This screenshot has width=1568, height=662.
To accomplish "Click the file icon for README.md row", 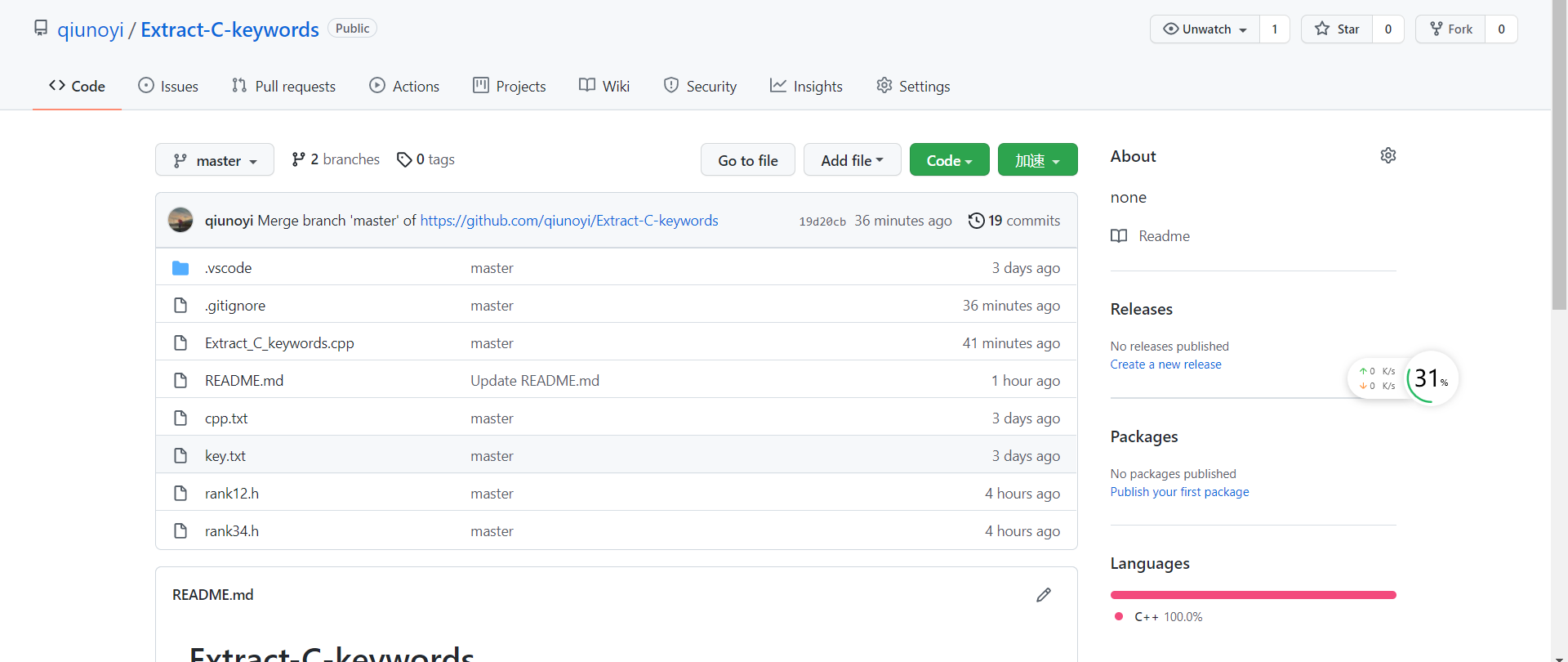I will coord(180,381).
